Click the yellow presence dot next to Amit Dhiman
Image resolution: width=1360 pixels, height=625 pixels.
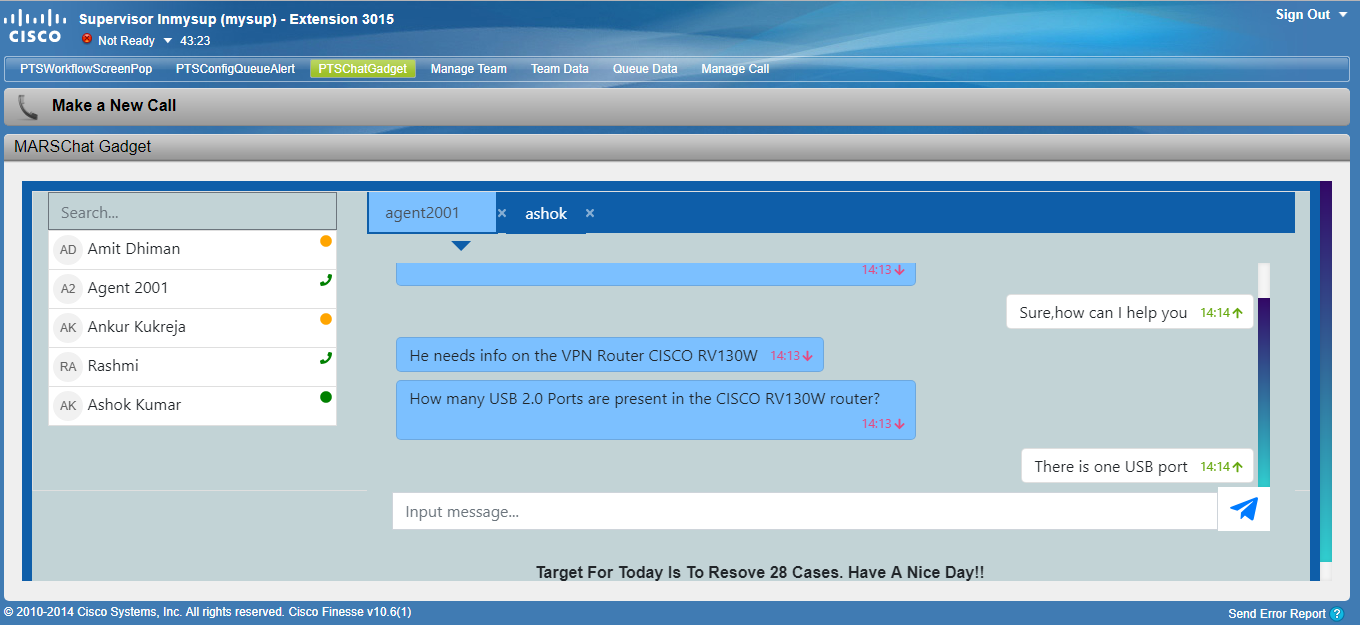tap(325, 241)
